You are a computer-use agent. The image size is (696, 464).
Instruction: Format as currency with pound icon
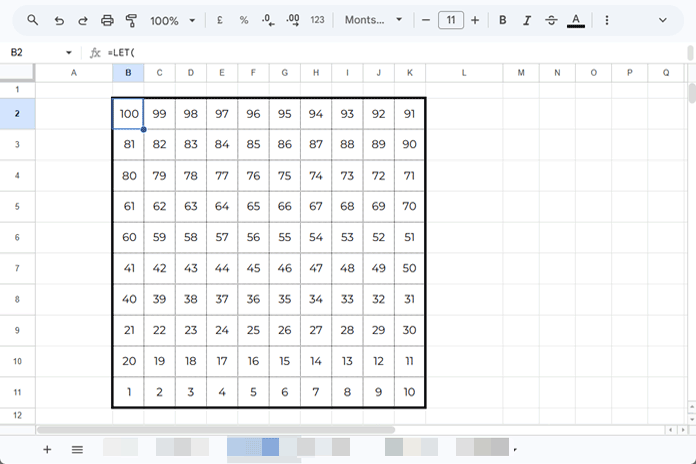(219, 20)
